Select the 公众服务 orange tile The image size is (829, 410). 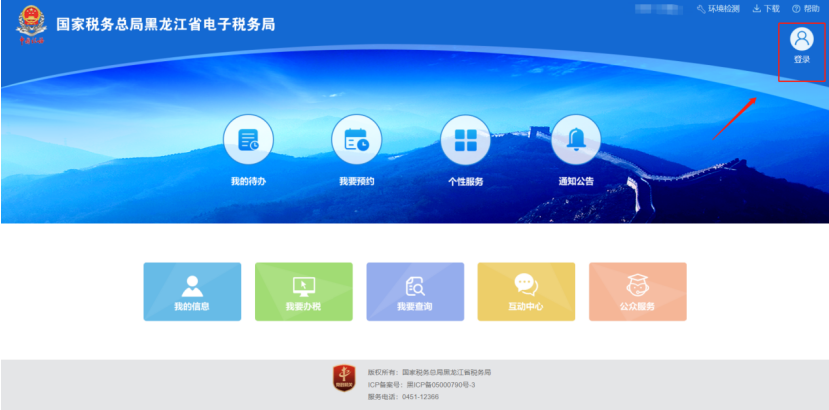coord(638,291)
